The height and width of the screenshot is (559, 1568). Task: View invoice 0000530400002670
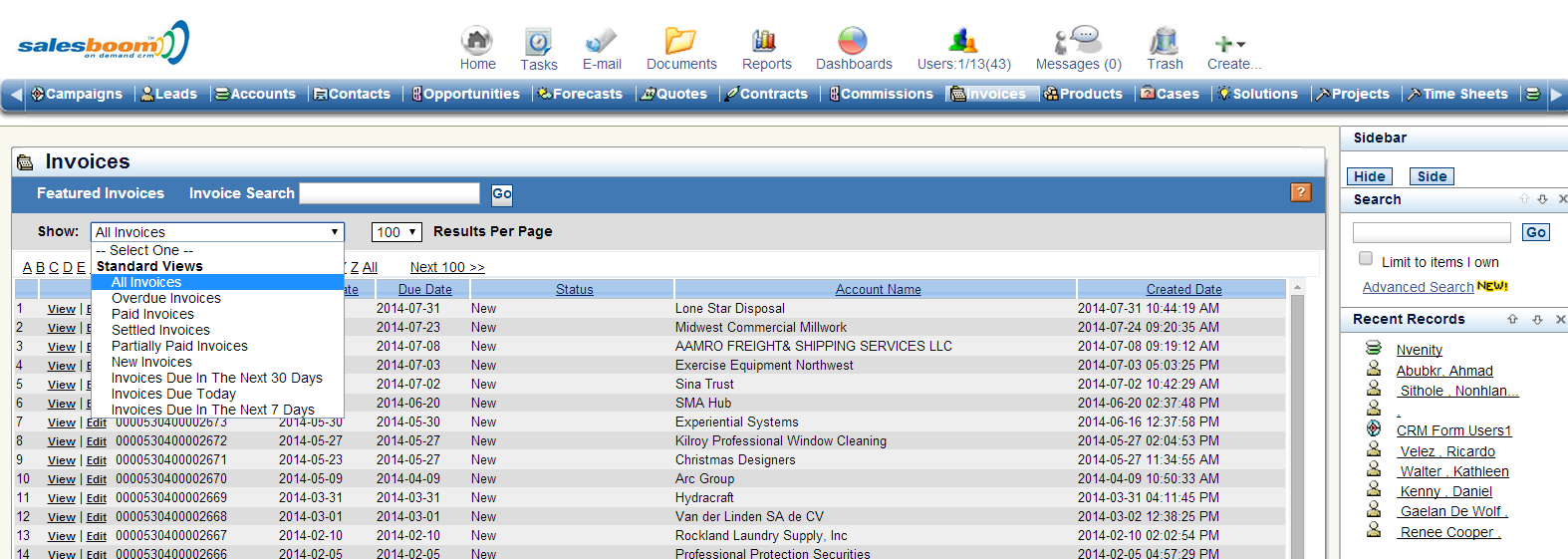62,479
